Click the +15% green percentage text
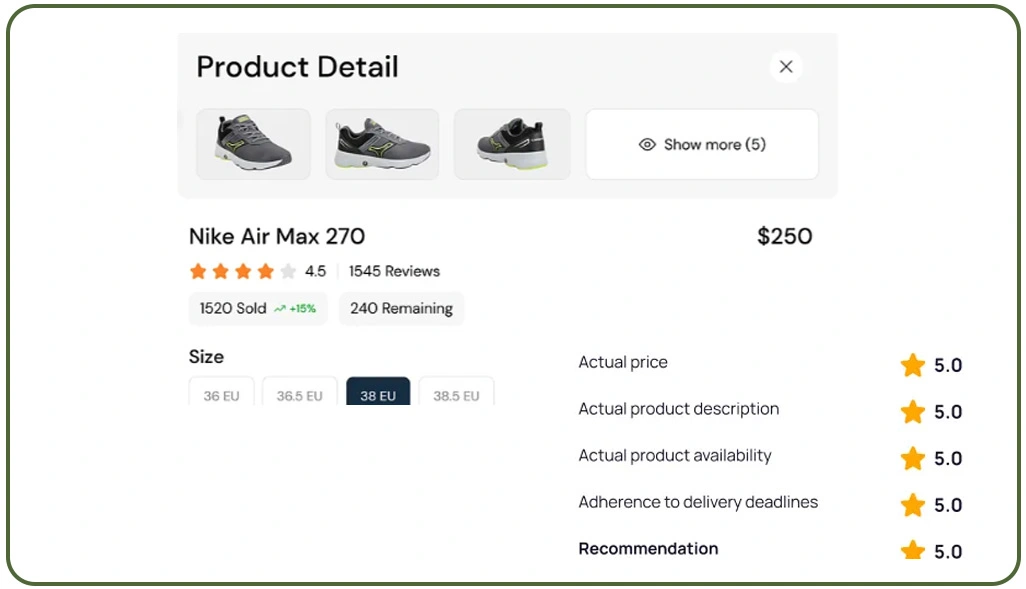1026x589 pixels. pyautogui.click(x=303, y=308)
